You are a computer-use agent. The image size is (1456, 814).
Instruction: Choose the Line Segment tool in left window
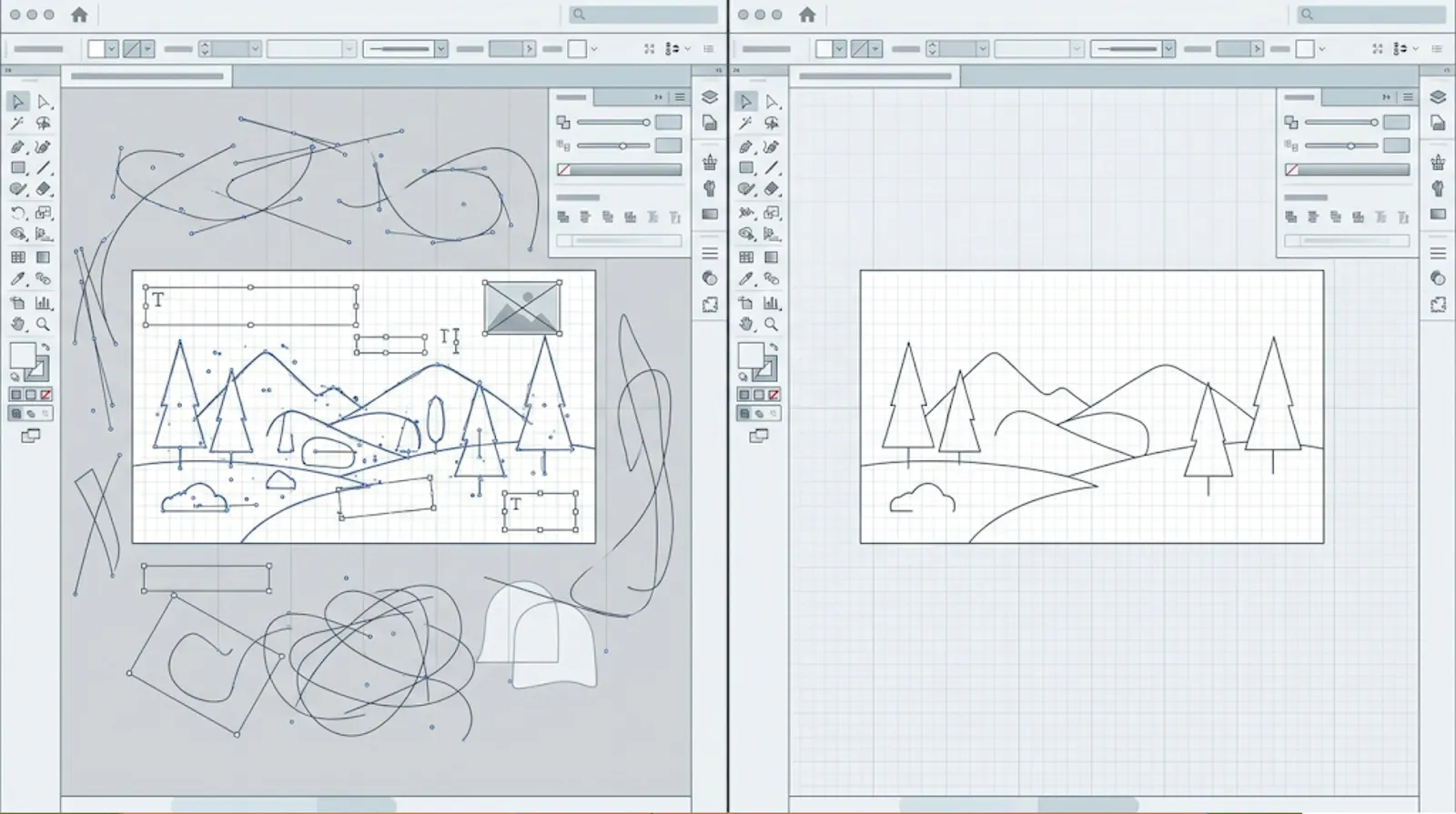click(44, 168)
